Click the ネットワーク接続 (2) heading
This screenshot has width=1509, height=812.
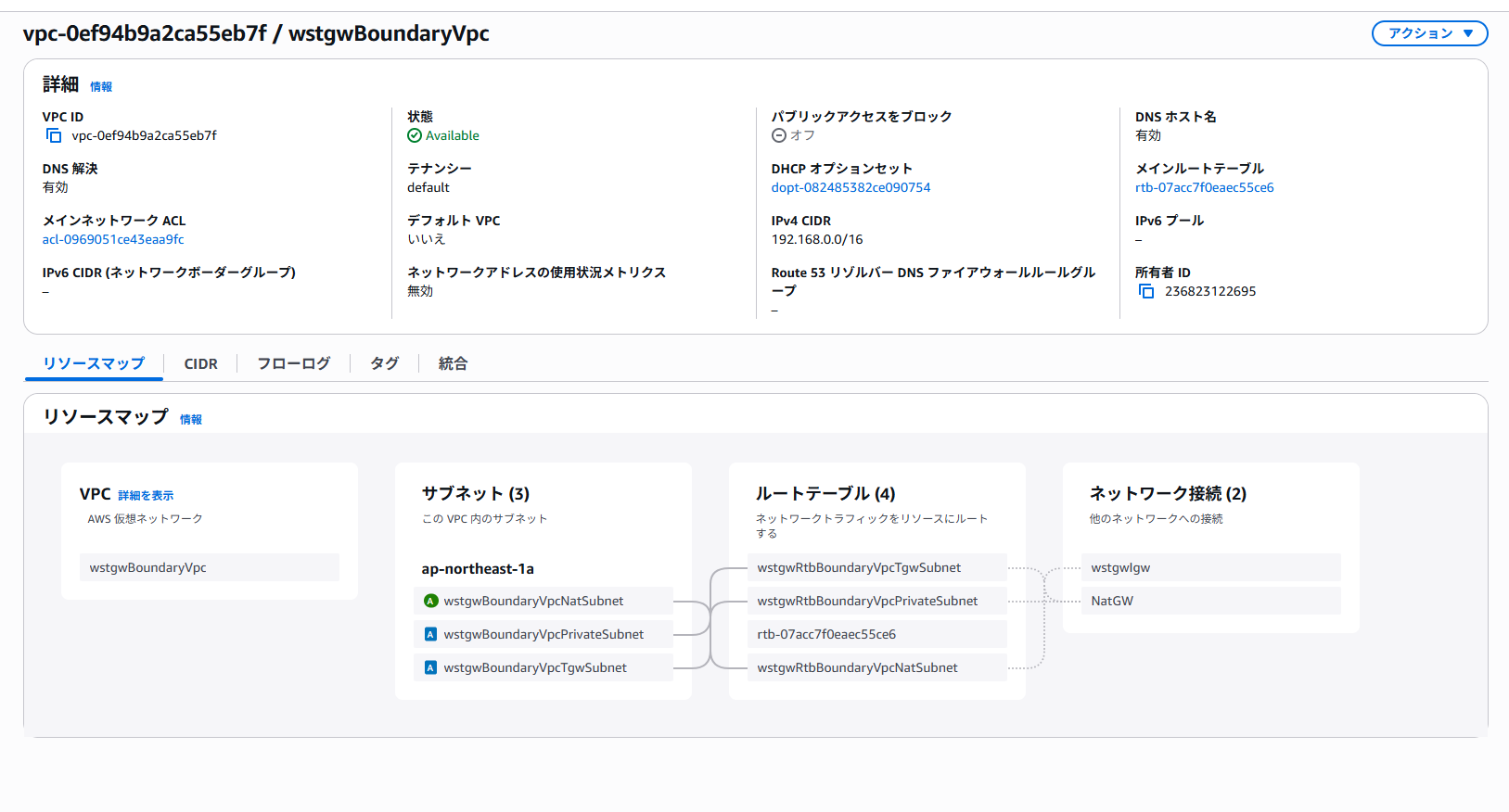[x=1168, y=493]
